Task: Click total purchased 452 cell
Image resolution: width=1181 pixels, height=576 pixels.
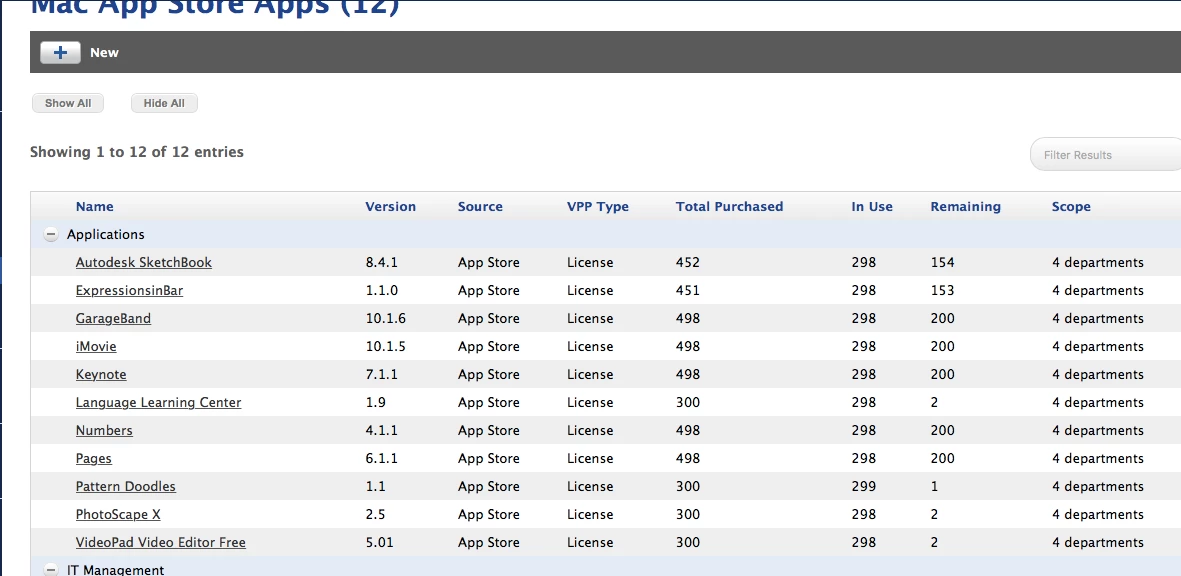Action: click(688, 263)
